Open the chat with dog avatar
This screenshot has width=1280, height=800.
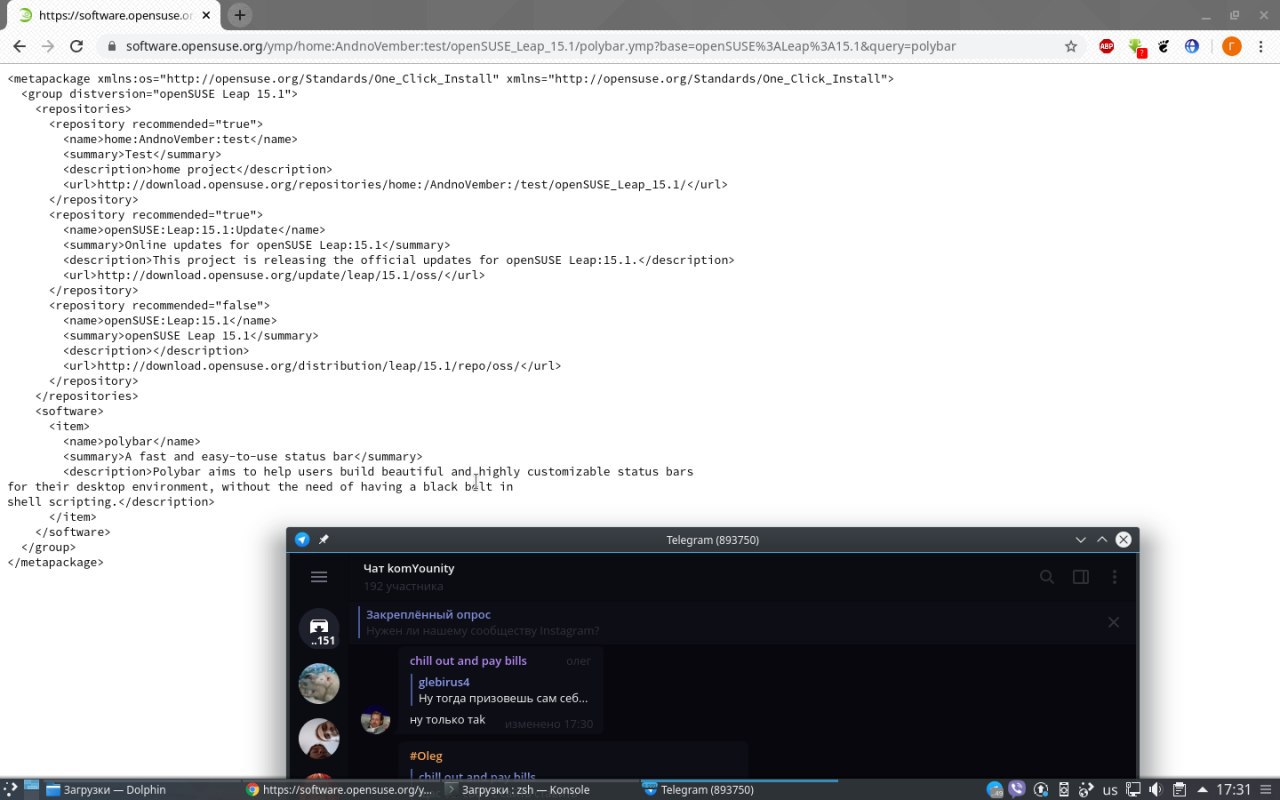319,739
